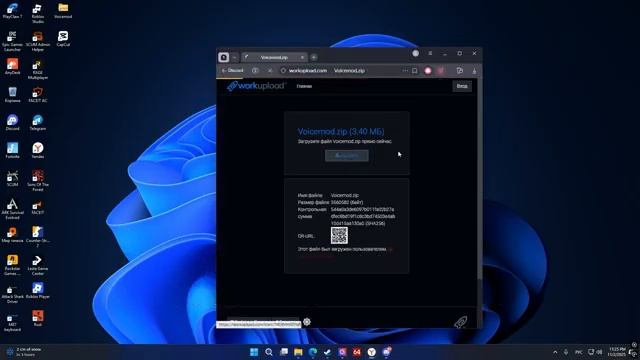Image resolution: width=640 pixels, height=360 pixels.
Task: Launch the SCUM game shortcut
Action: [x=12, y=178]
